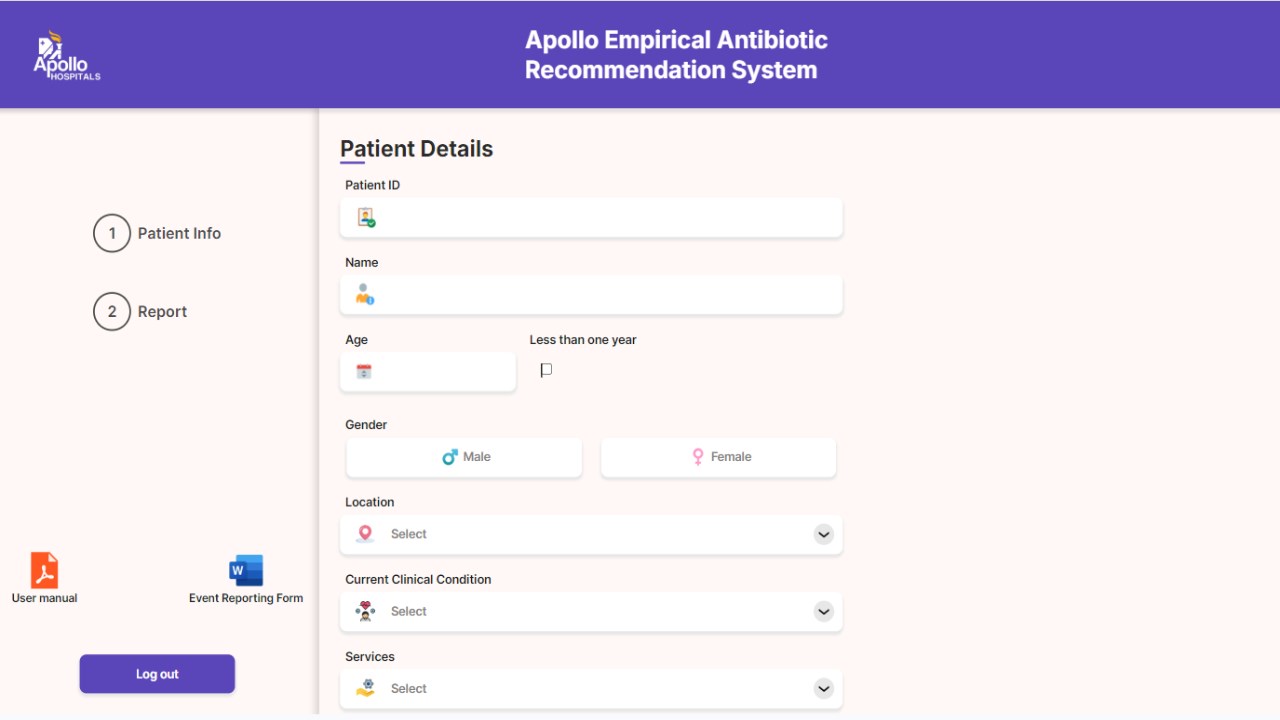Go to step 2 Report

[x=140, y=311]
